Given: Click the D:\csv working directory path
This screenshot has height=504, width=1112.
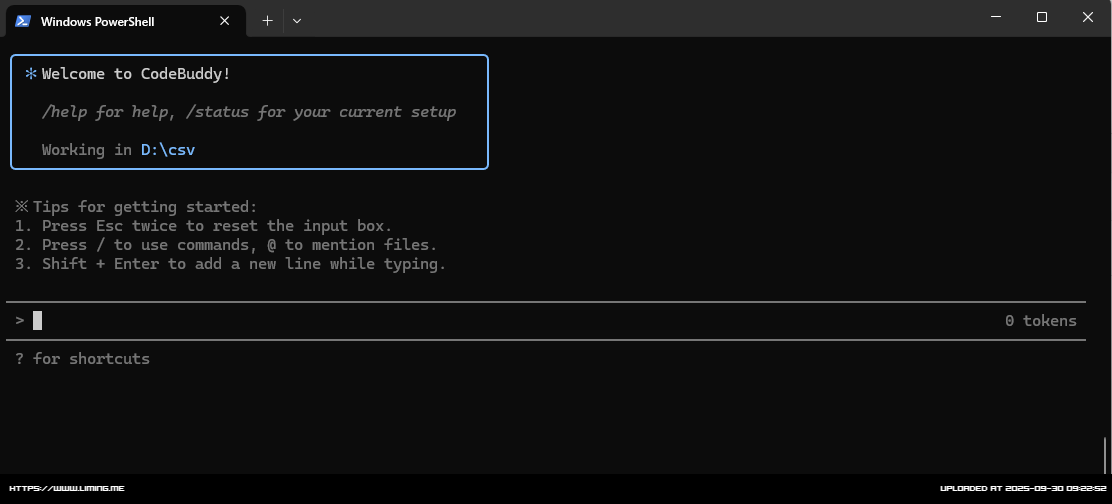Looking at the screenshot, I should (x=168, y=150).
